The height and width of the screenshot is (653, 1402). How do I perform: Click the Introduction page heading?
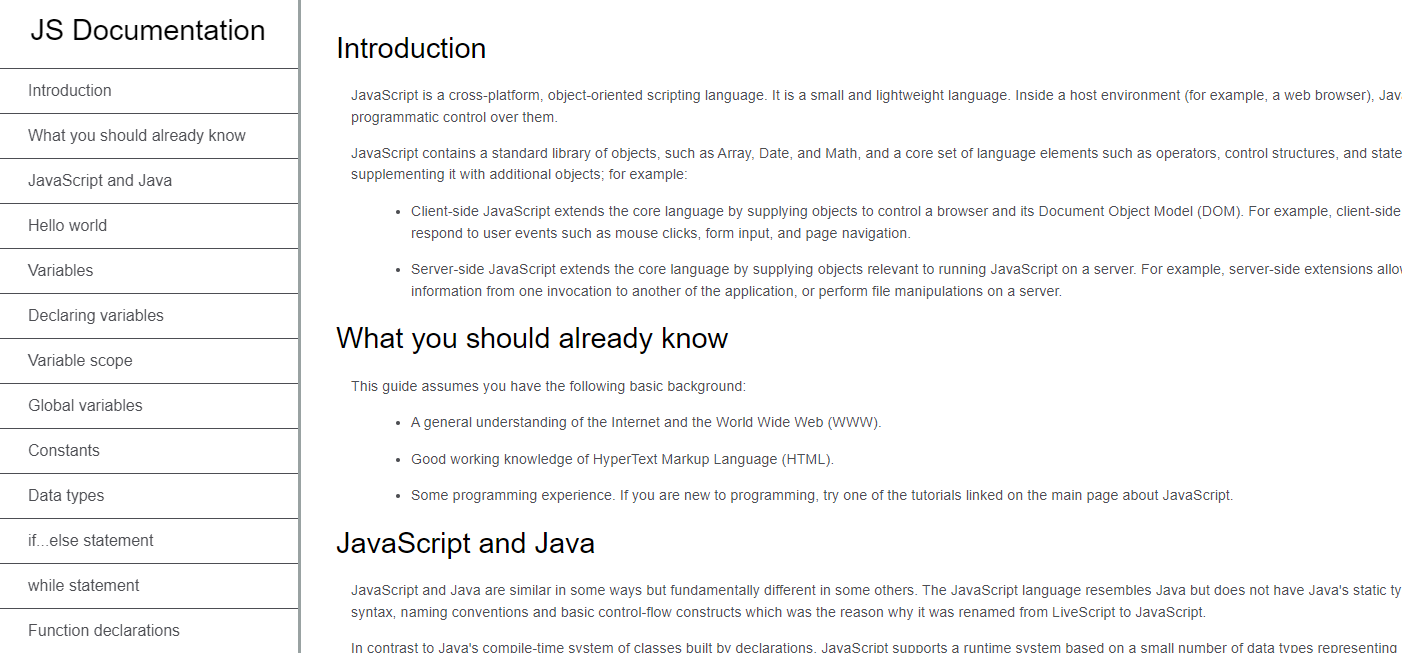pos(411,48)
